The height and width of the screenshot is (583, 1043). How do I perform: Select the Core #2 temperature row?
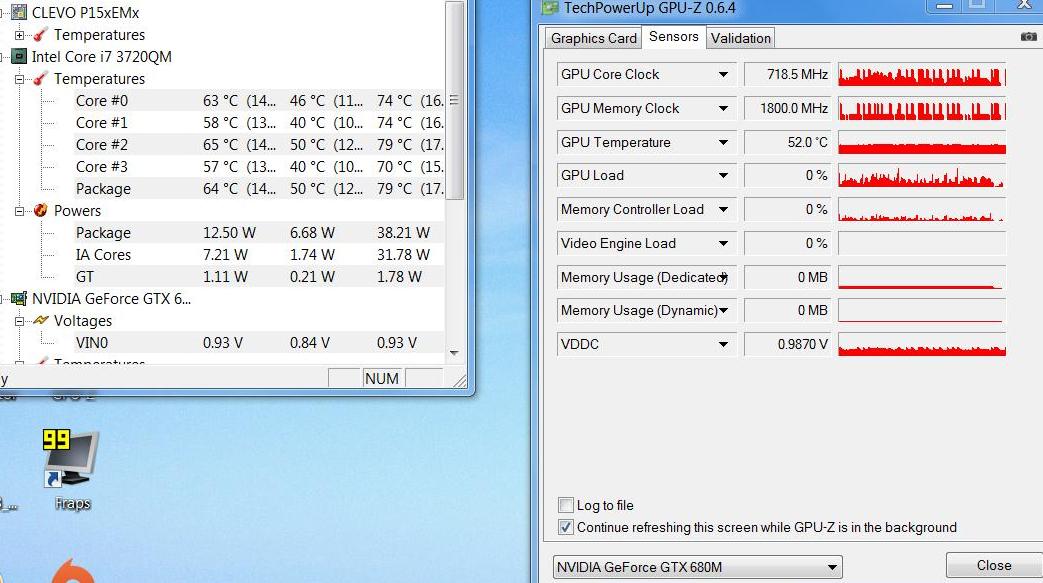[258, 144]
